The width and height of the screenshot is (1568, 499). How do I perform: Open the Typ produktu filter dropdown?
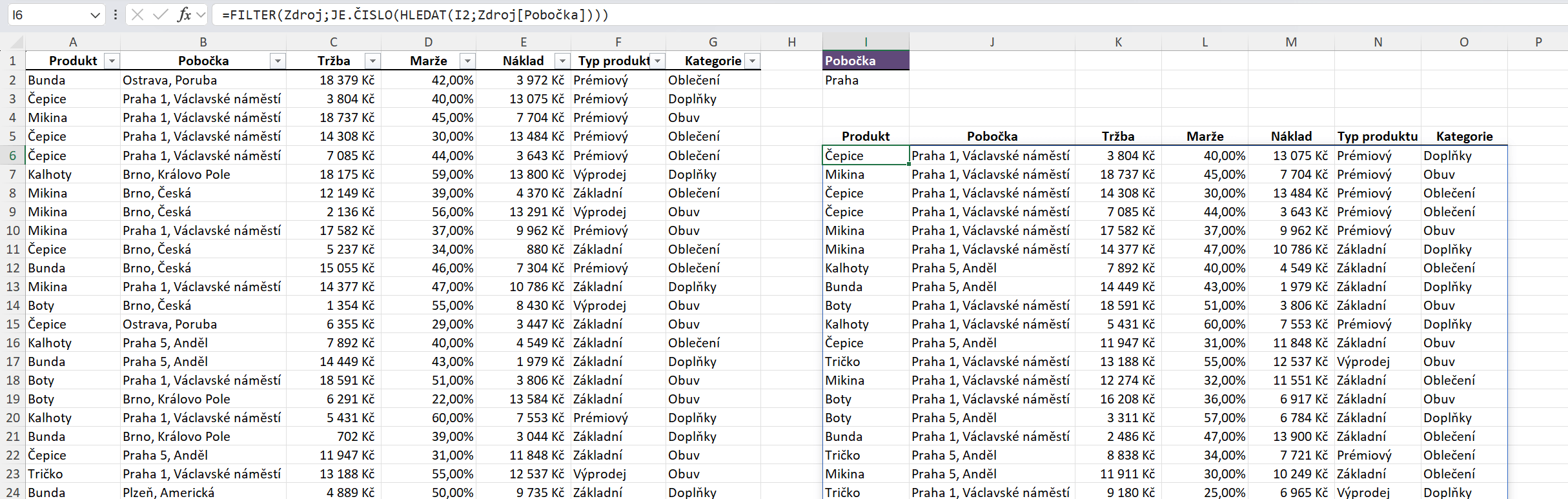pyautogui.click(x=657, y=61)
